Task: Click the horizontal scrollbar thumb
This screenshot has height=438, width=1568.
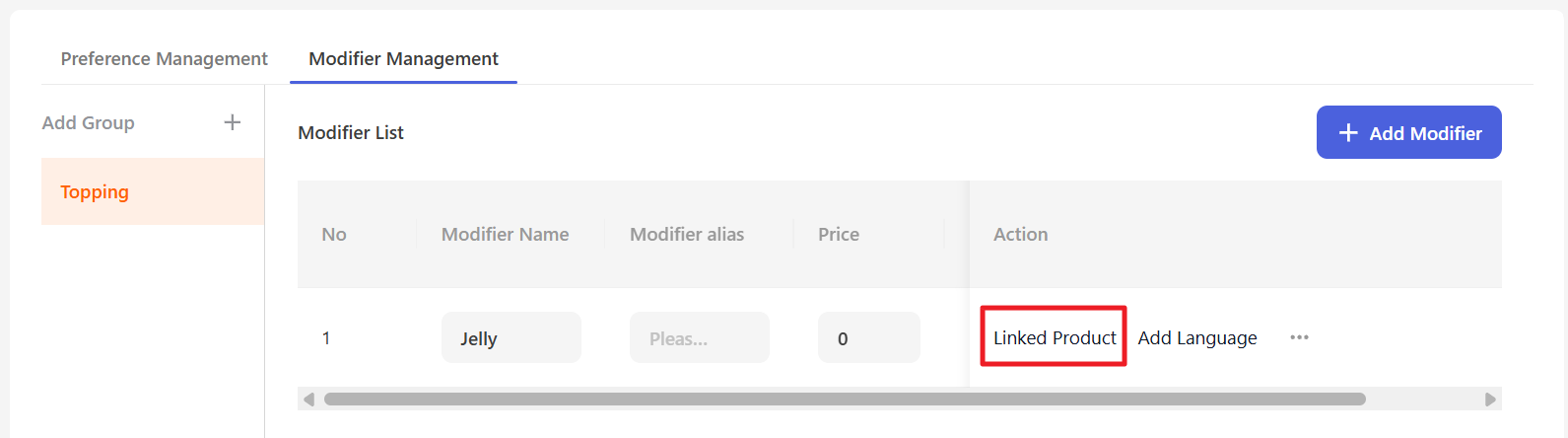Action: [x=845, y=400]
